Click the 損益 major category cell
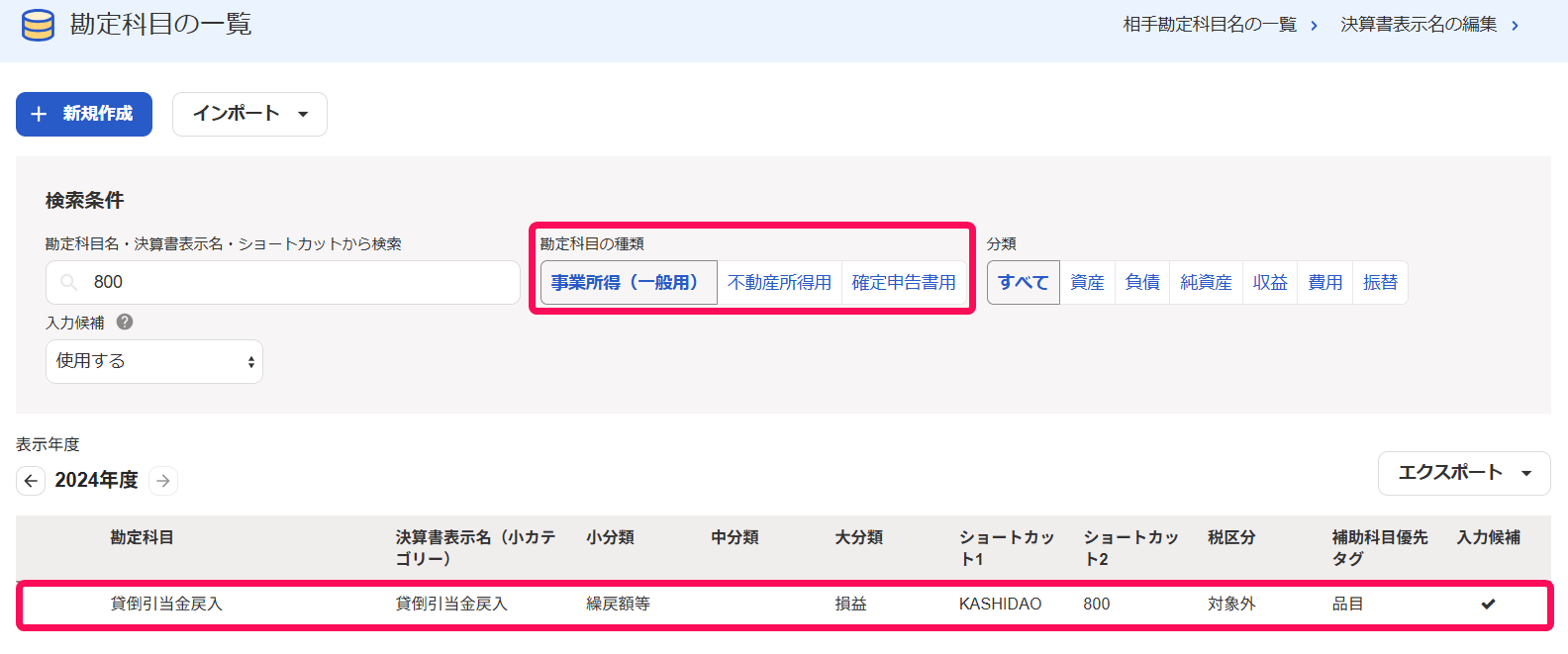1568x654 pixels. [850, 604]
